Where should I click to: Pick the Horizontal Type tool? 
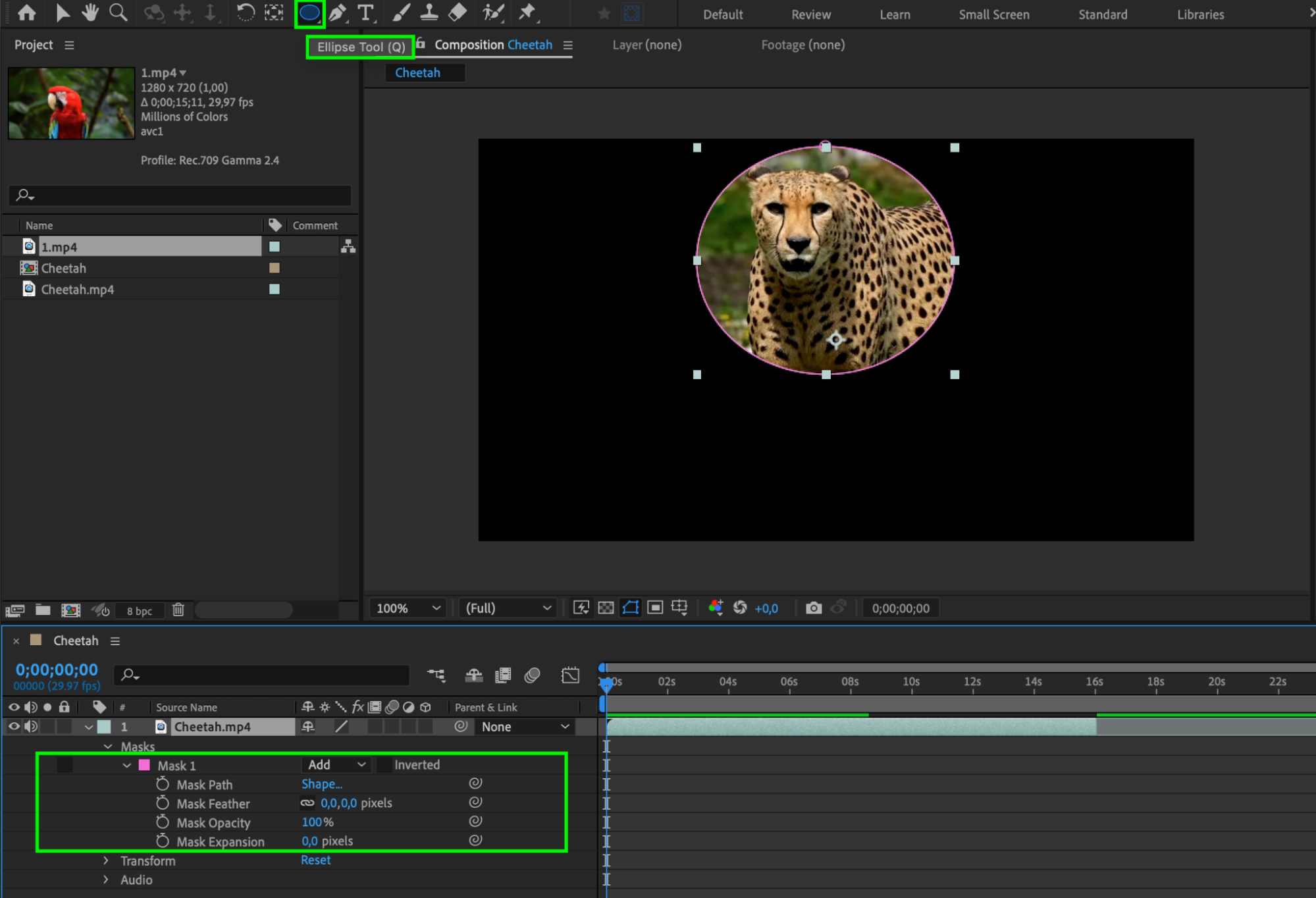pos(365,13)
